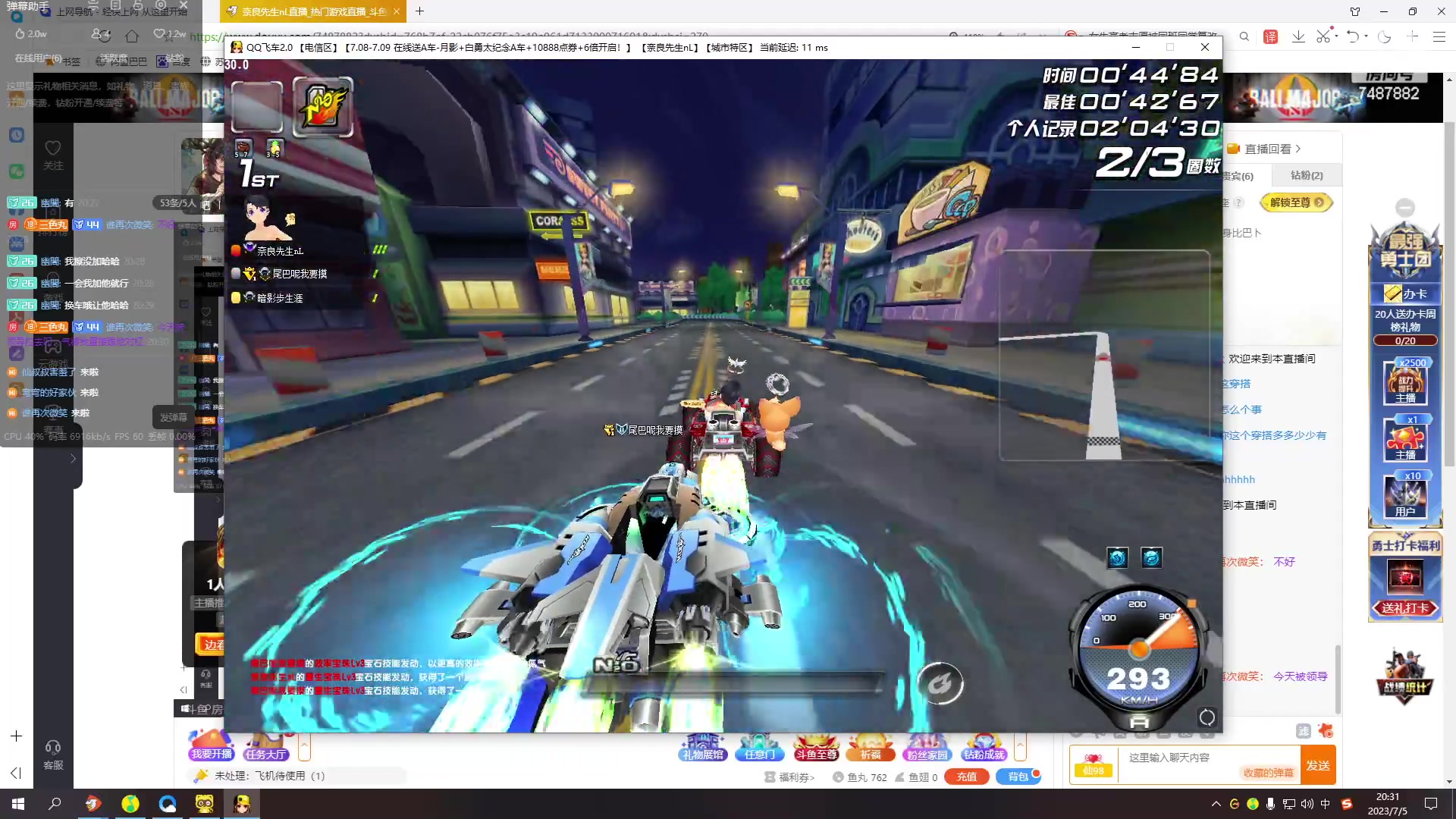Click player 暗影步生涯 in ranking list
The width and height of the screenshot is (1456, 819).
point(280,298)
